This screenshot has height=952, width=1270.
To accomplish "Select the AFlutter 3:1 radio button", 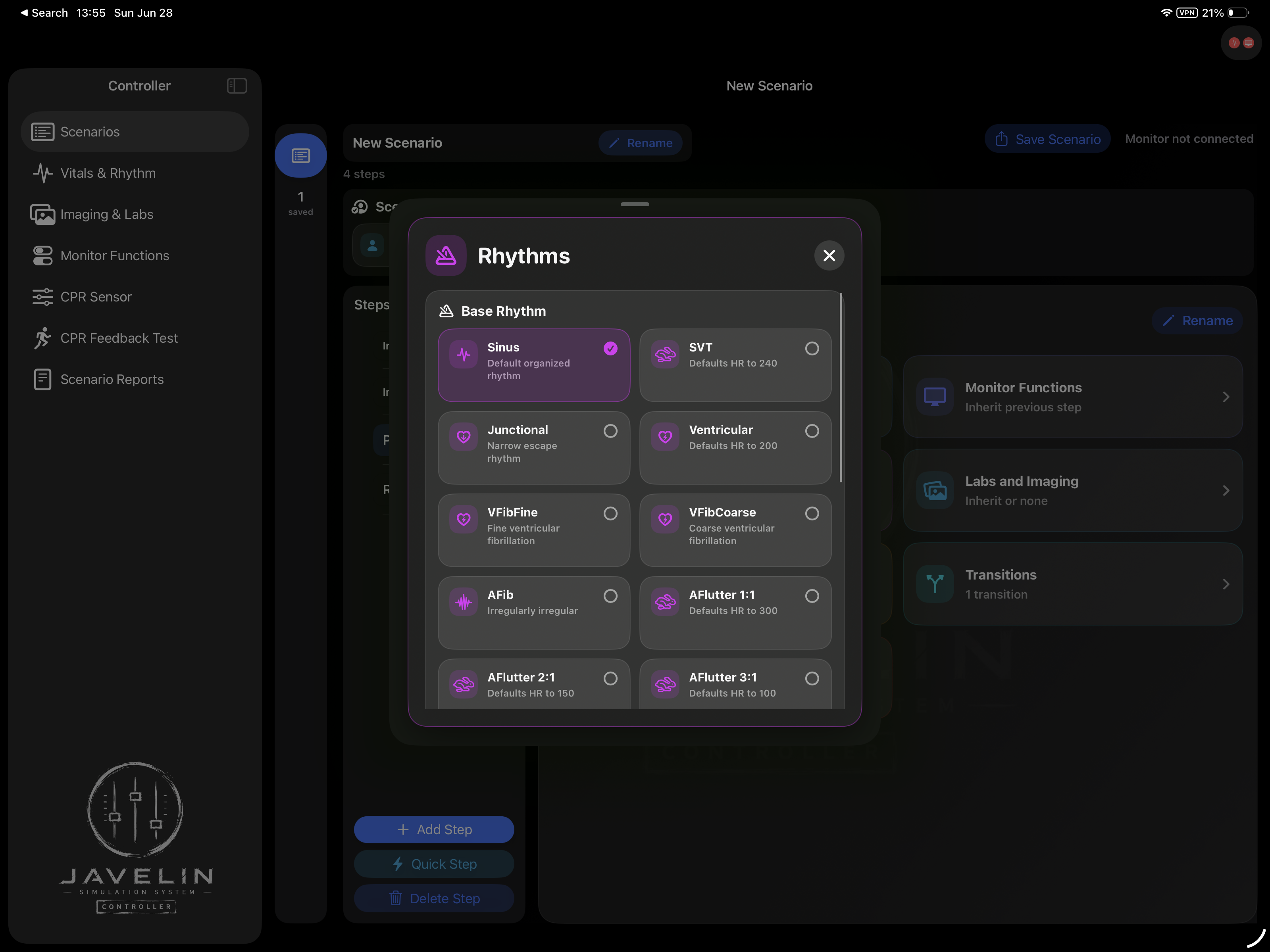I will click(x=812, y=678).
